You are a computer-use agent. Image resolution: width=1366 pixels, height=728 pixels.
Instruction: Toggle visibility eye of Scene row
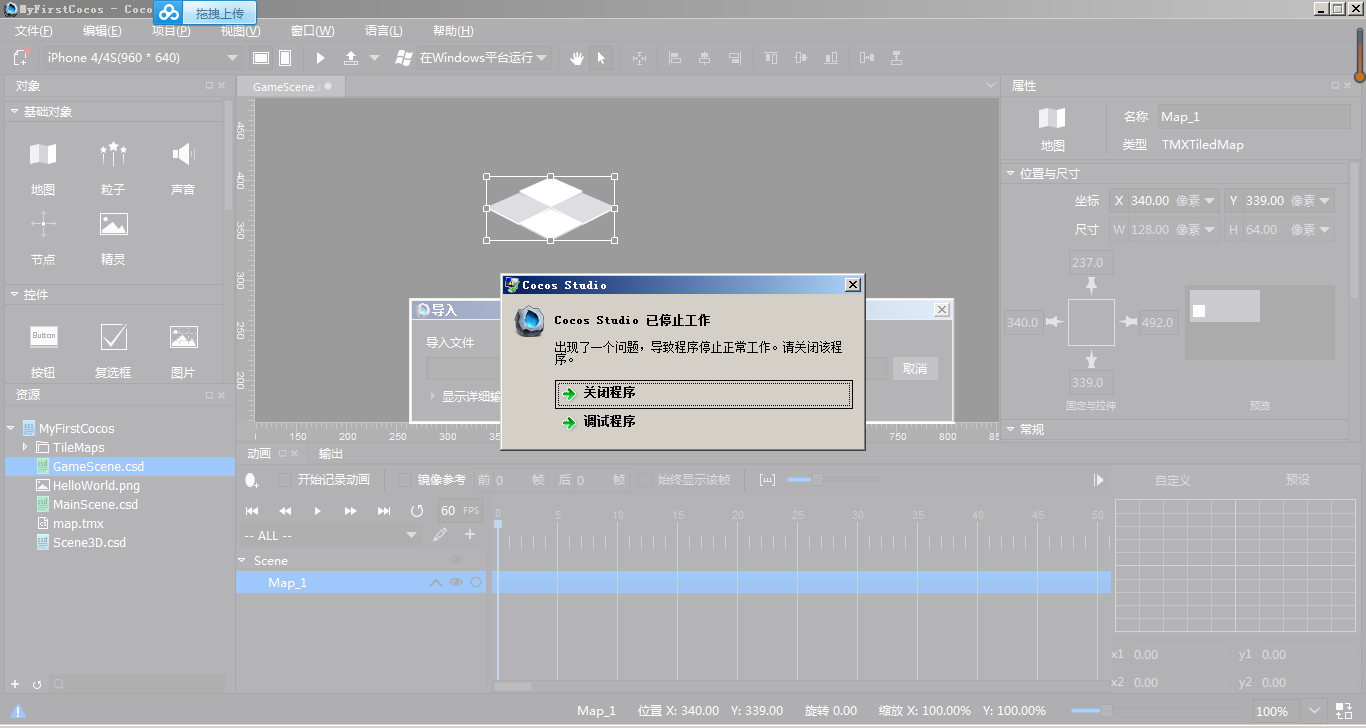click(x=455, y=560)
